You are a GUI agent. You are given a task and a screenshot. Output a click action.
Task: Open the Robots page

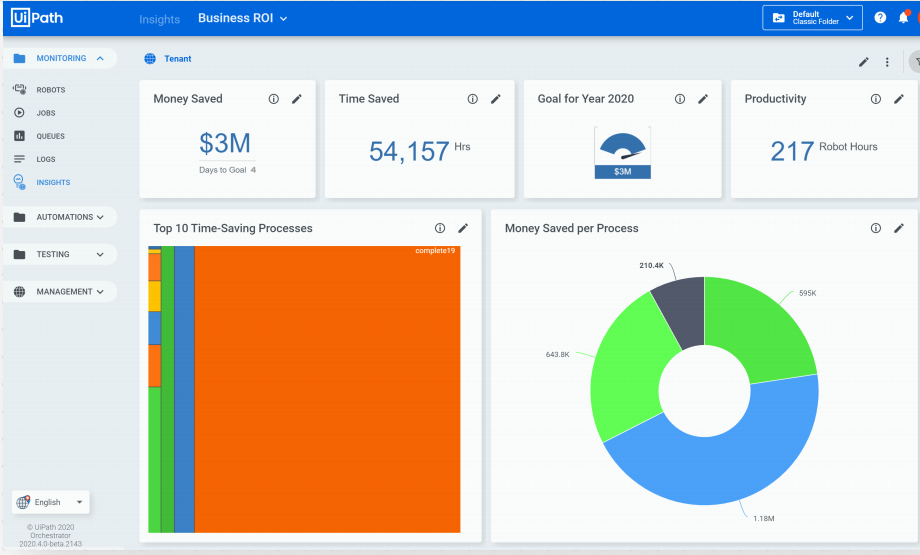(x=50, y=90)
